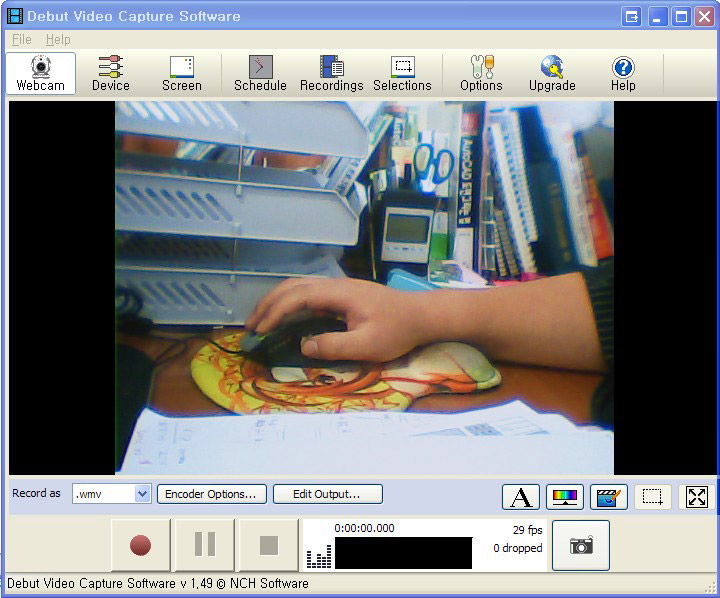Open the Options settings
Viewport: 720px width, 598px height.
point(481,73)
